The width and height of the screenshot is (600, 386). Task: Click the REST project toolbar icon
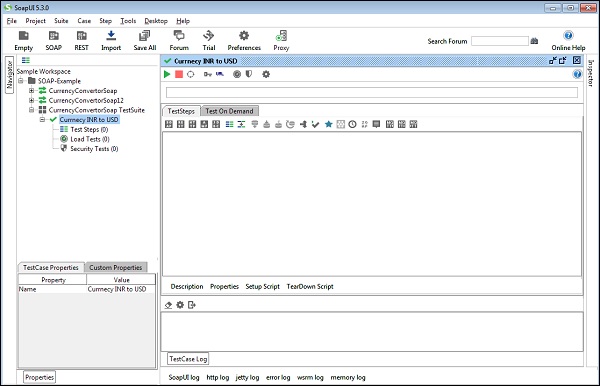coord(81,41)
